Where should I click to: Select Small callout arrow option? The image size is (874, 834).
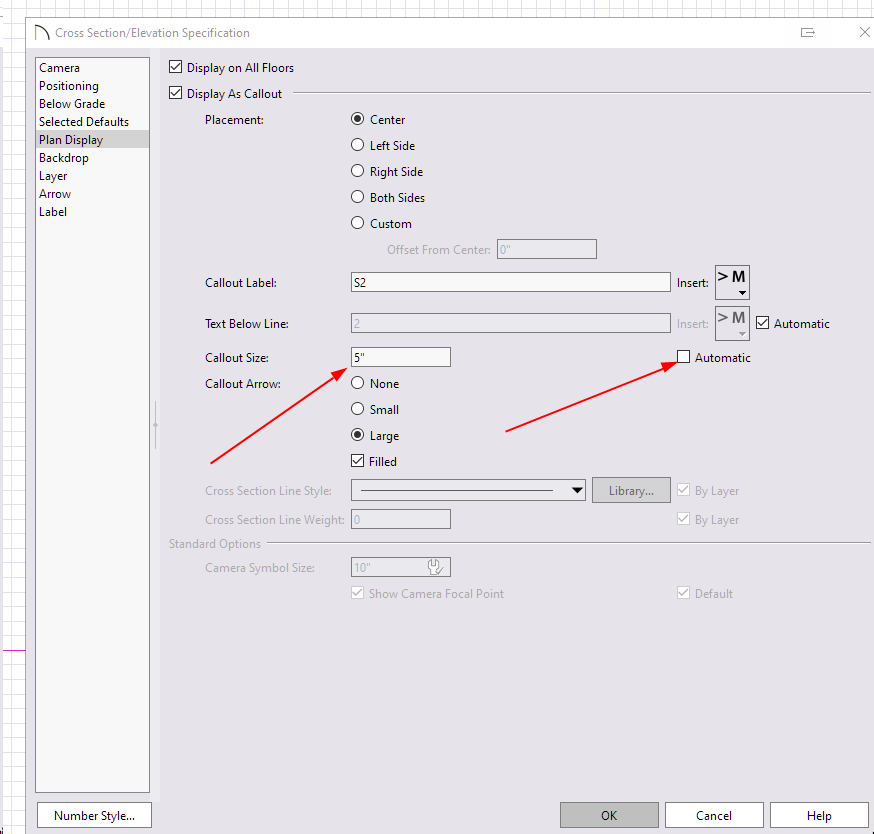(x=358, y=410)
